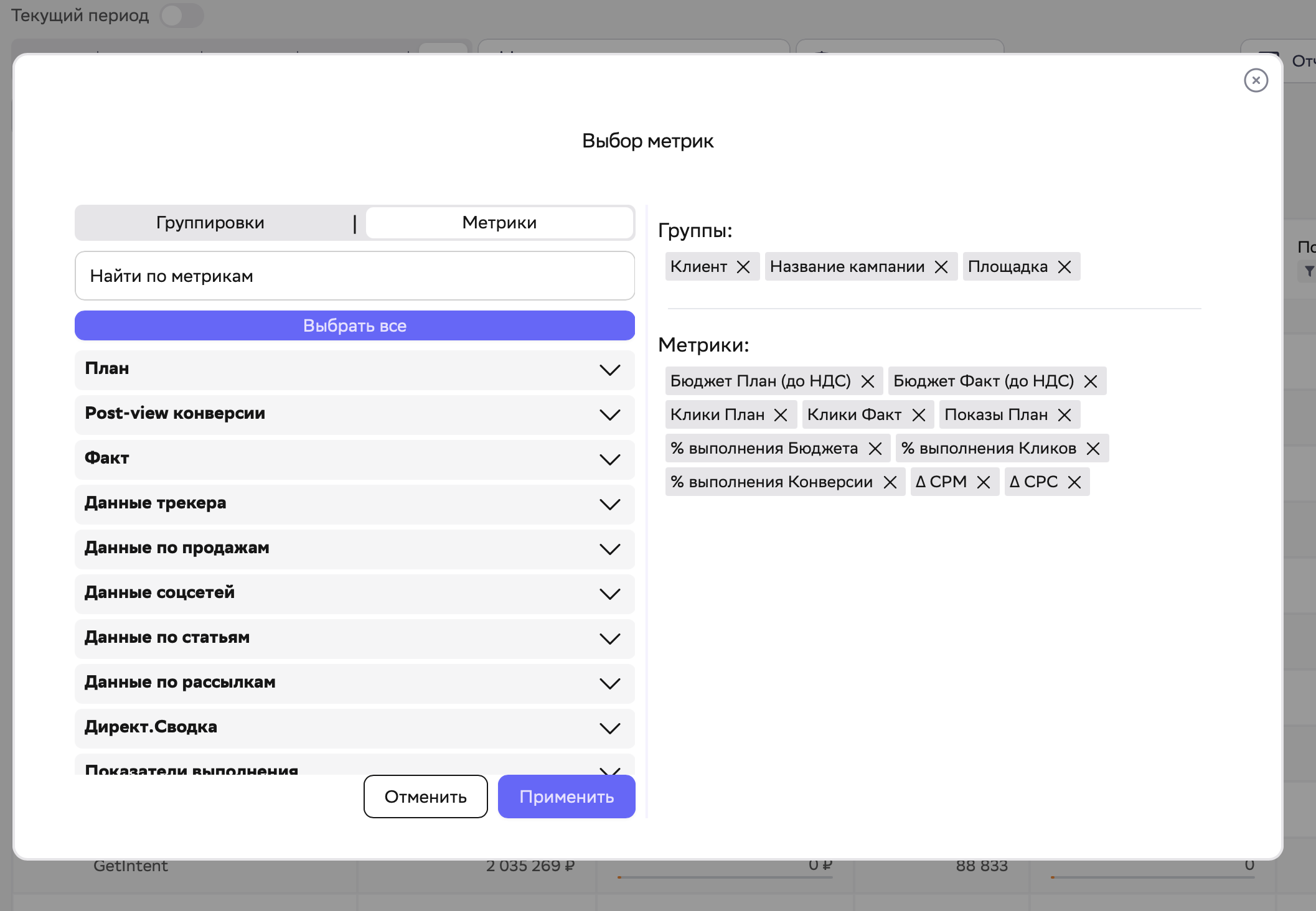Remove the Клиент group chip
The width and height of the screenshot is (1316, 911).
tap(744, 266)
